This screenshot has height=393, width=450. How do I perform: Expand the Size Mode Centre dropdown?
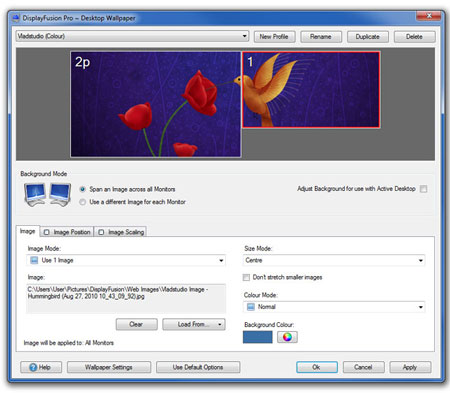tap(334, 260)
